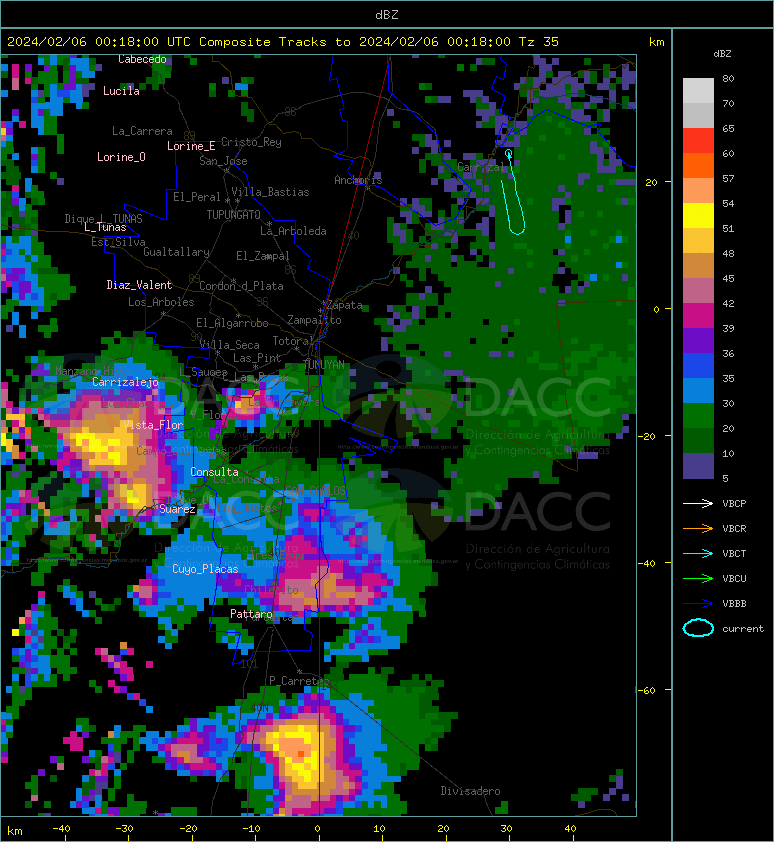Click the -40 tick on bottom km axis
The image size is (774, 842).
[x=61, y=829]
